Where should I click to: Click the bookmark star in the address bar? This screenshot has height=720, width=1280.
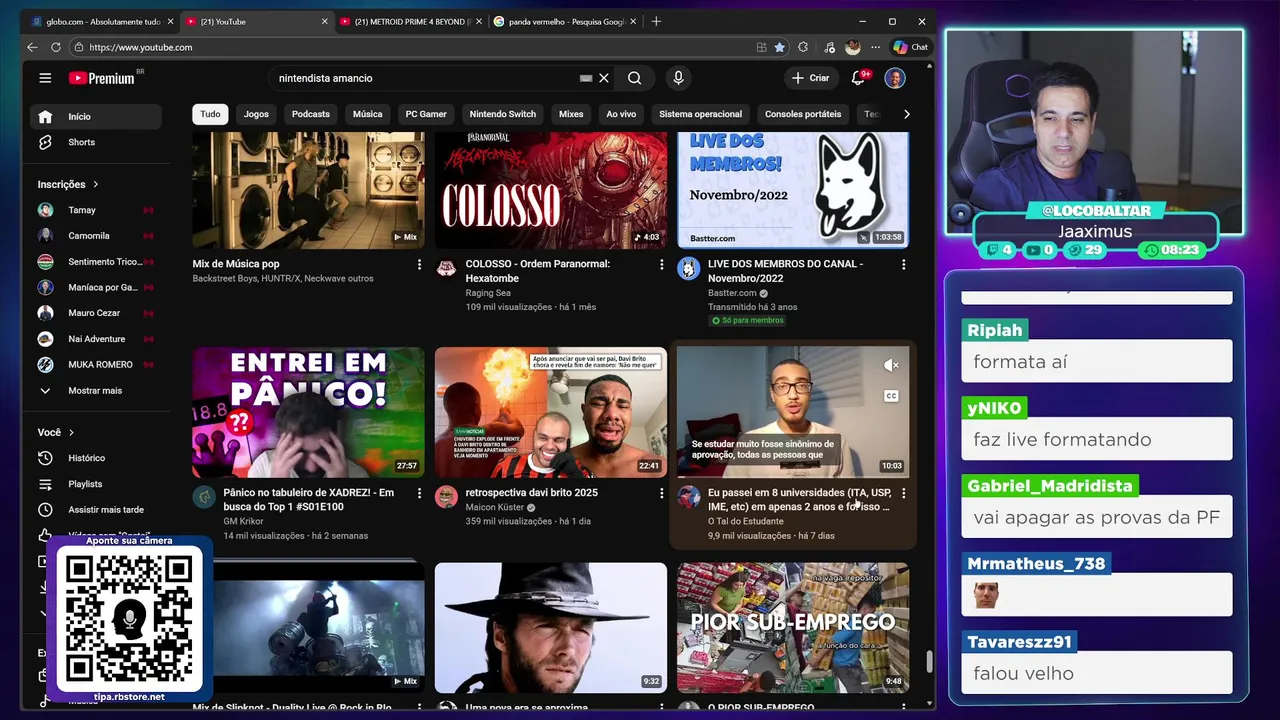click(x=779, y=47)
